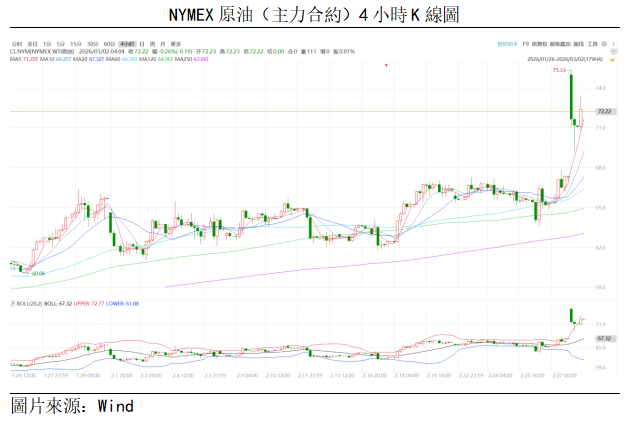Viewport: 631px width, 422px height.
Task: Open the 工具 tools menu
Action: pos(592,44)
